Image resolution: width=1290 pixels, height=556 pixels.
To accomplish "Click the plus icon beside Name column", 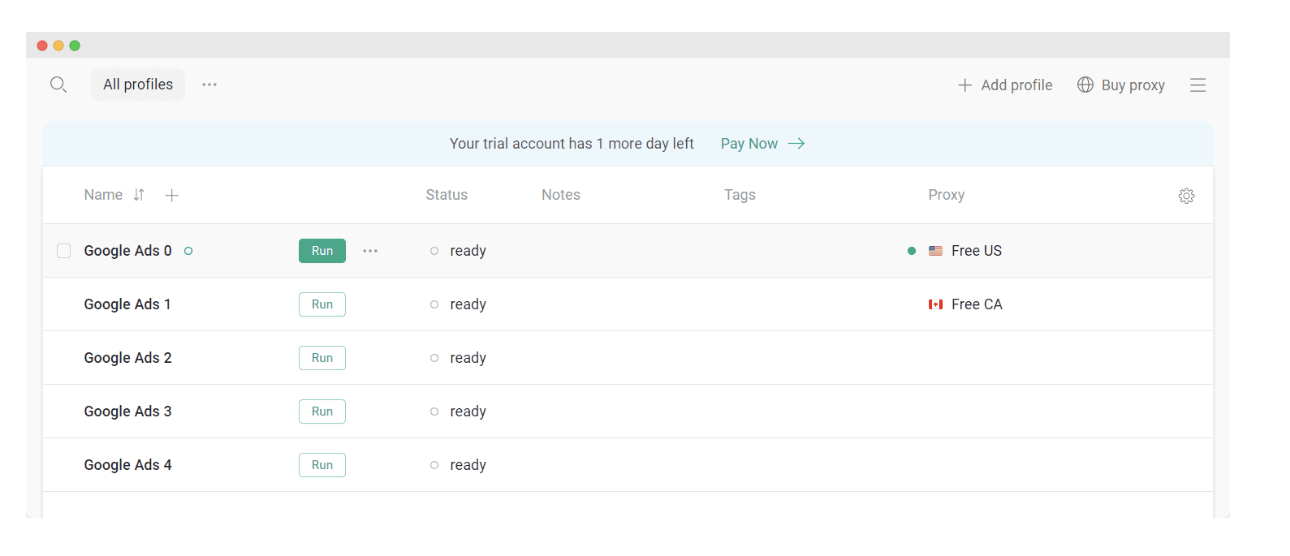I will coord(172,195).
